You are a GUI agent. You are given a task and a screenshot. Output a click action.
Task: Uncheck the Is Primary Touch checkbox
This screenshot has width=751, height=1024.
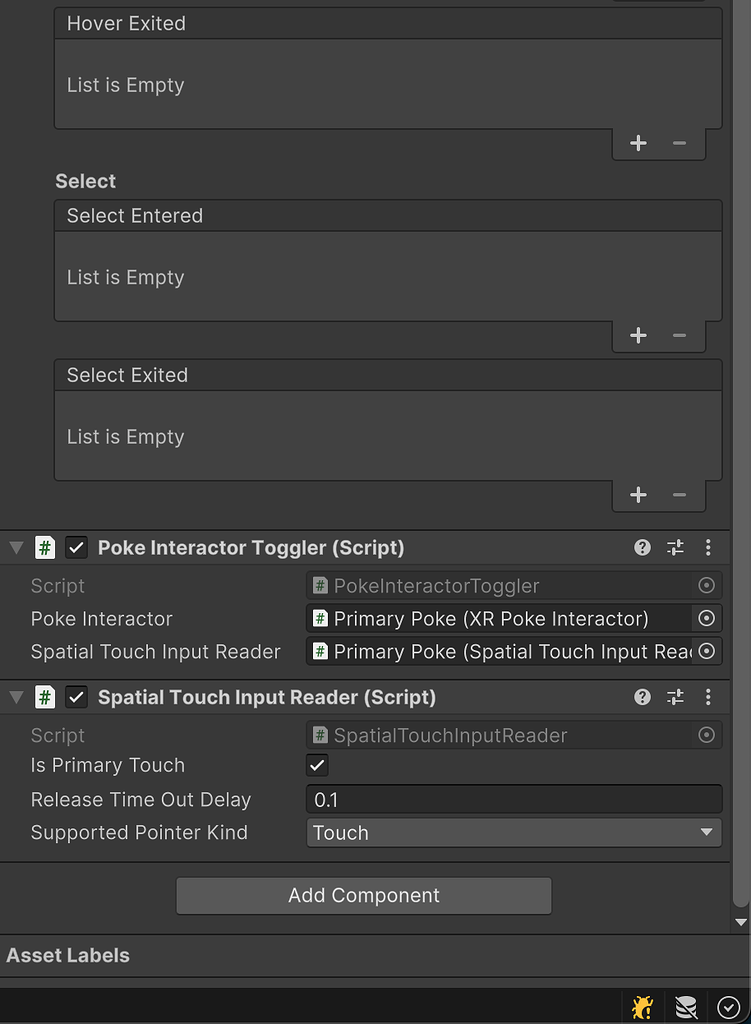(x=317, y=766)
